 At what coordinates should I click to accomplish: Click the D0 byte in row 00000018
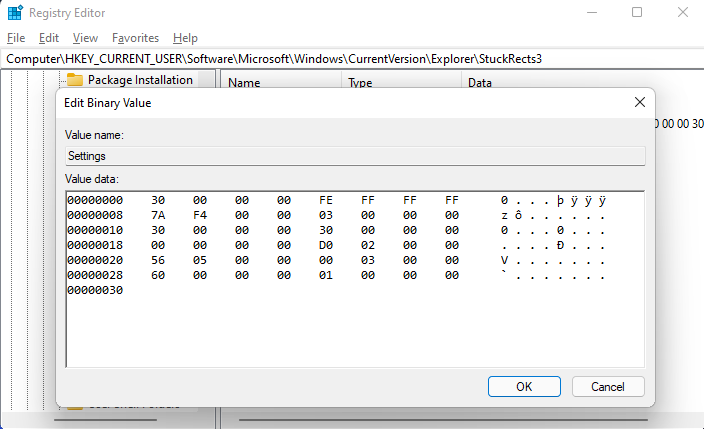coord(326,245)
